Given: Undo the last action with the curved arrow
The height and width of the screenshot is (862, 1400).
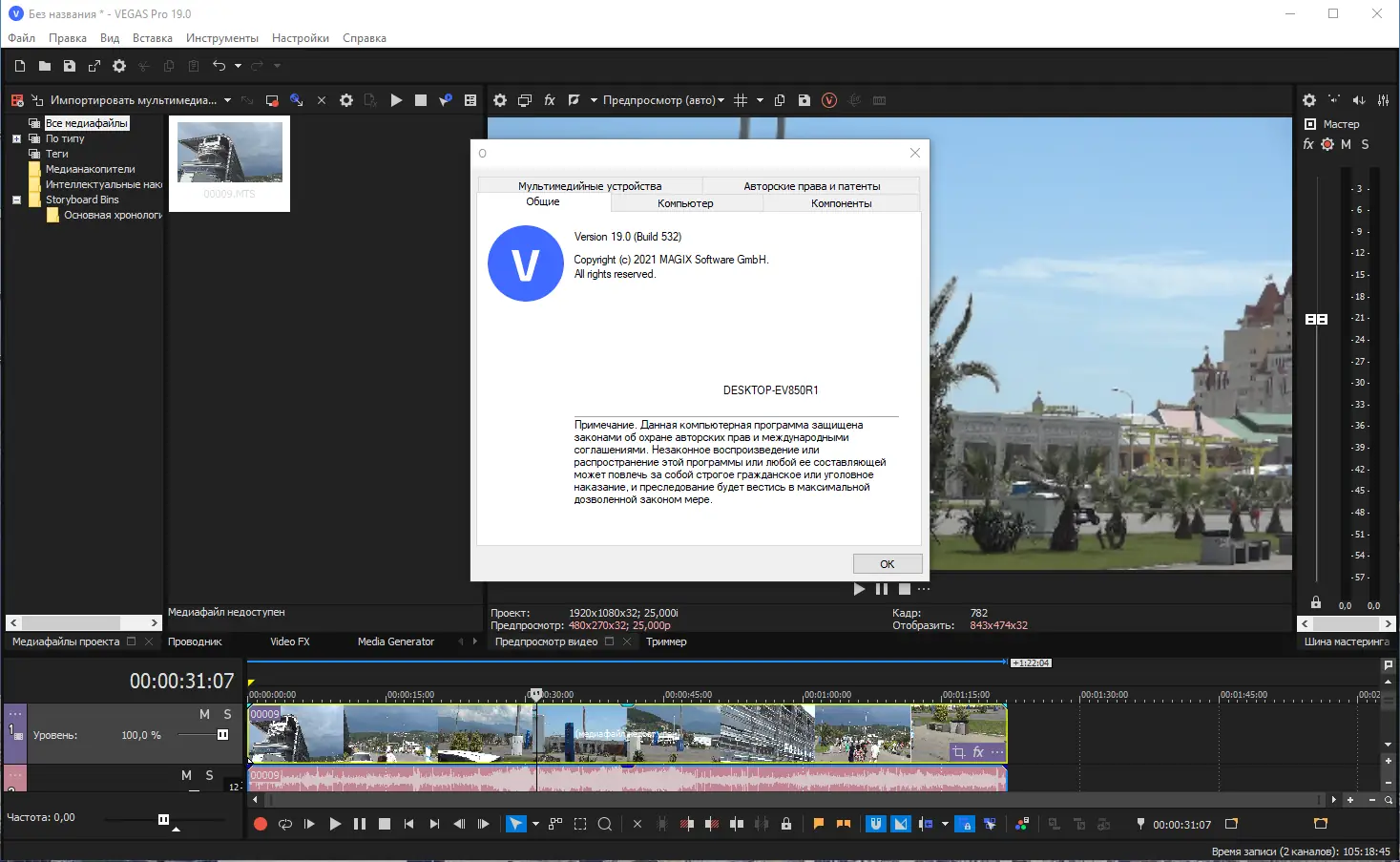Looking at the screenshot, I should point(219,66).
